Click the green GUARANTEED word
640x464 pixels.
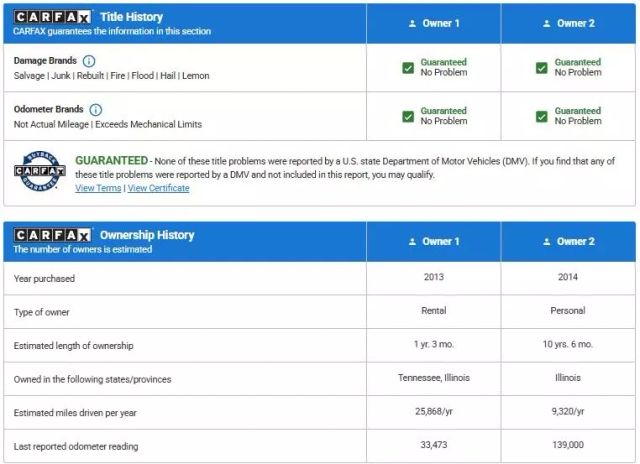pos(111,160)
